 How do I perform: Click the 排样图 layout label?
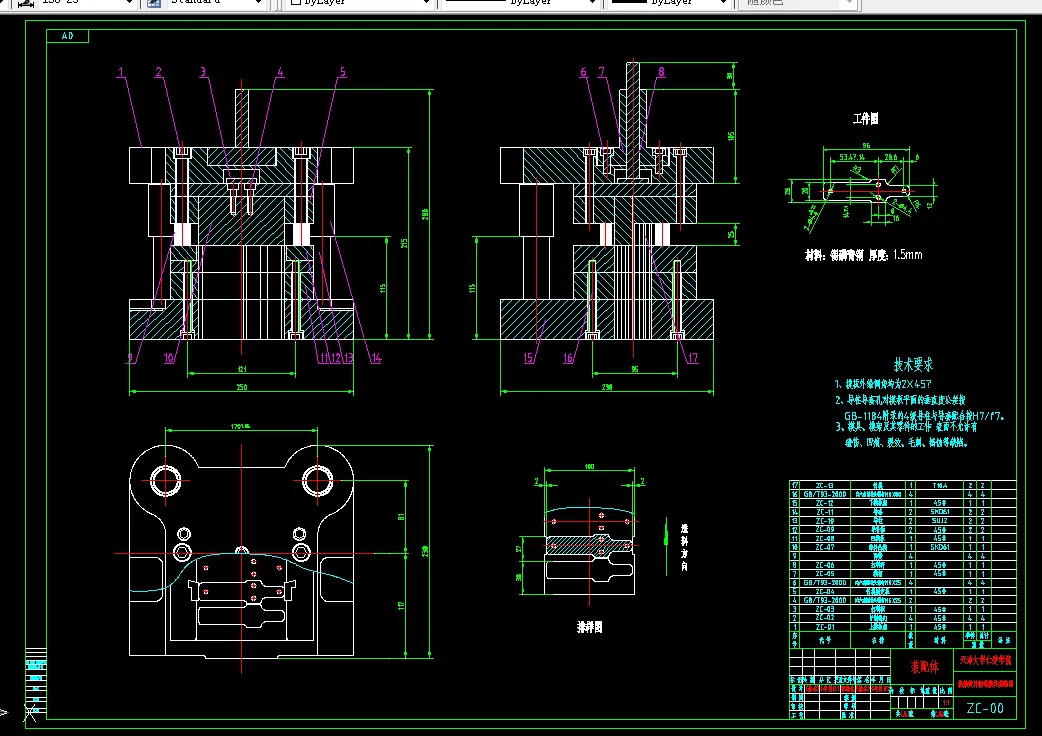(x=589, y=627)
